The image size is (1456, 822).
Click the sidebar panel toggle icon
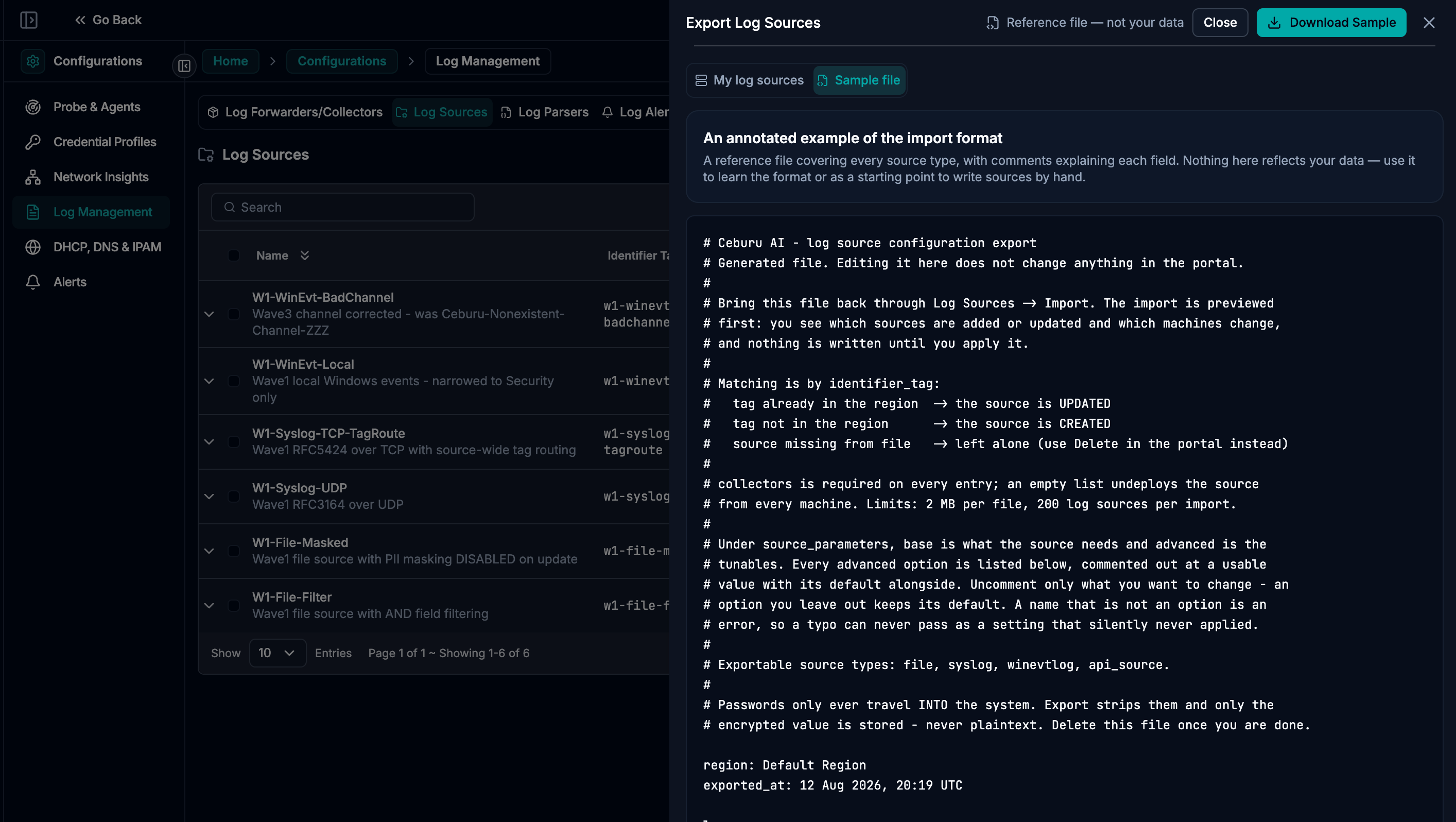click(x=29, y=21)
